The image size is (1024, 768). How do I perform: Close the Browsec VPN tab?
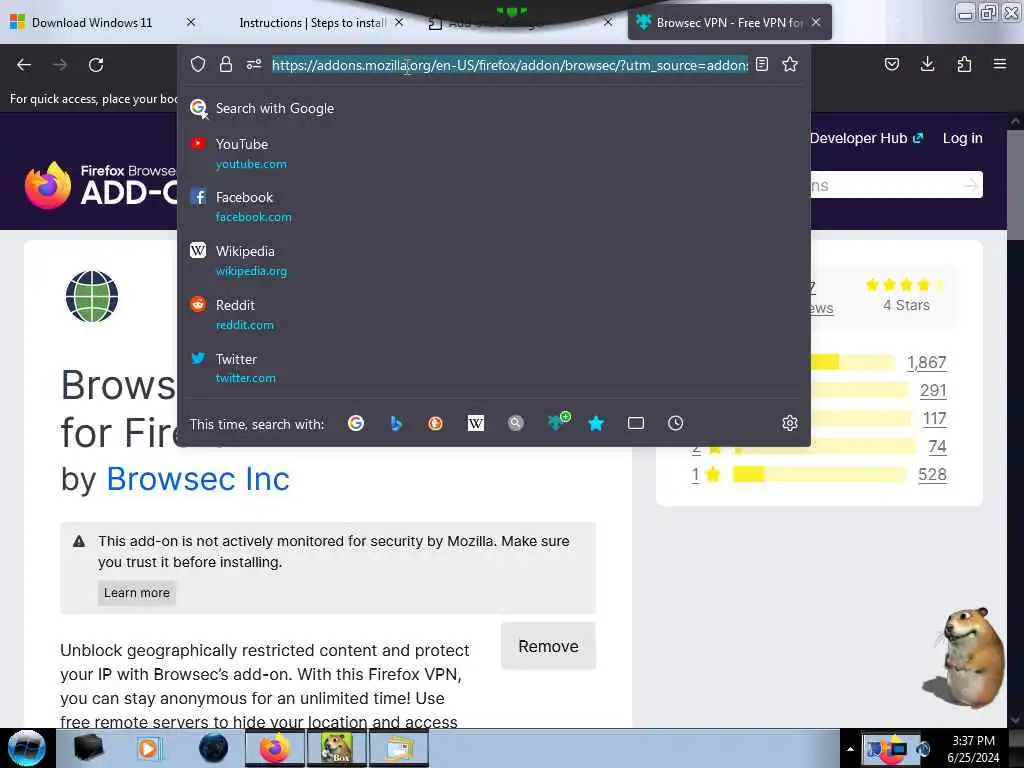[x=816, y=22]
